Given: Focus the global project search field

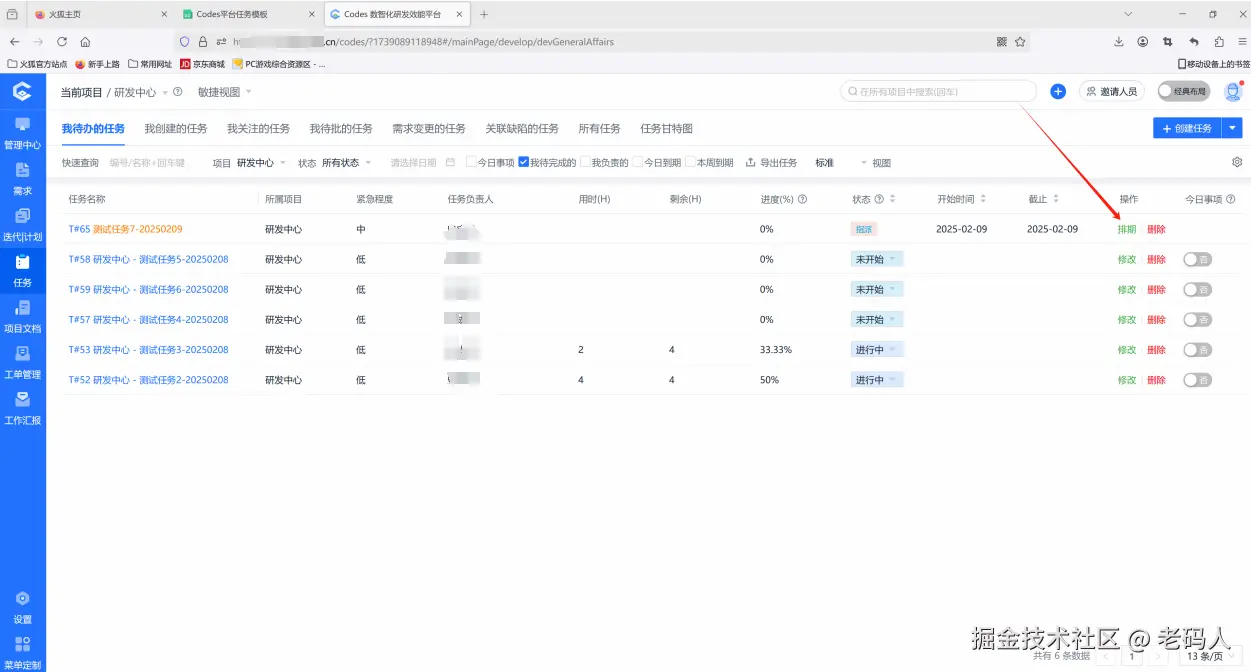Looking at the screenshot, I should pos(938,91).
